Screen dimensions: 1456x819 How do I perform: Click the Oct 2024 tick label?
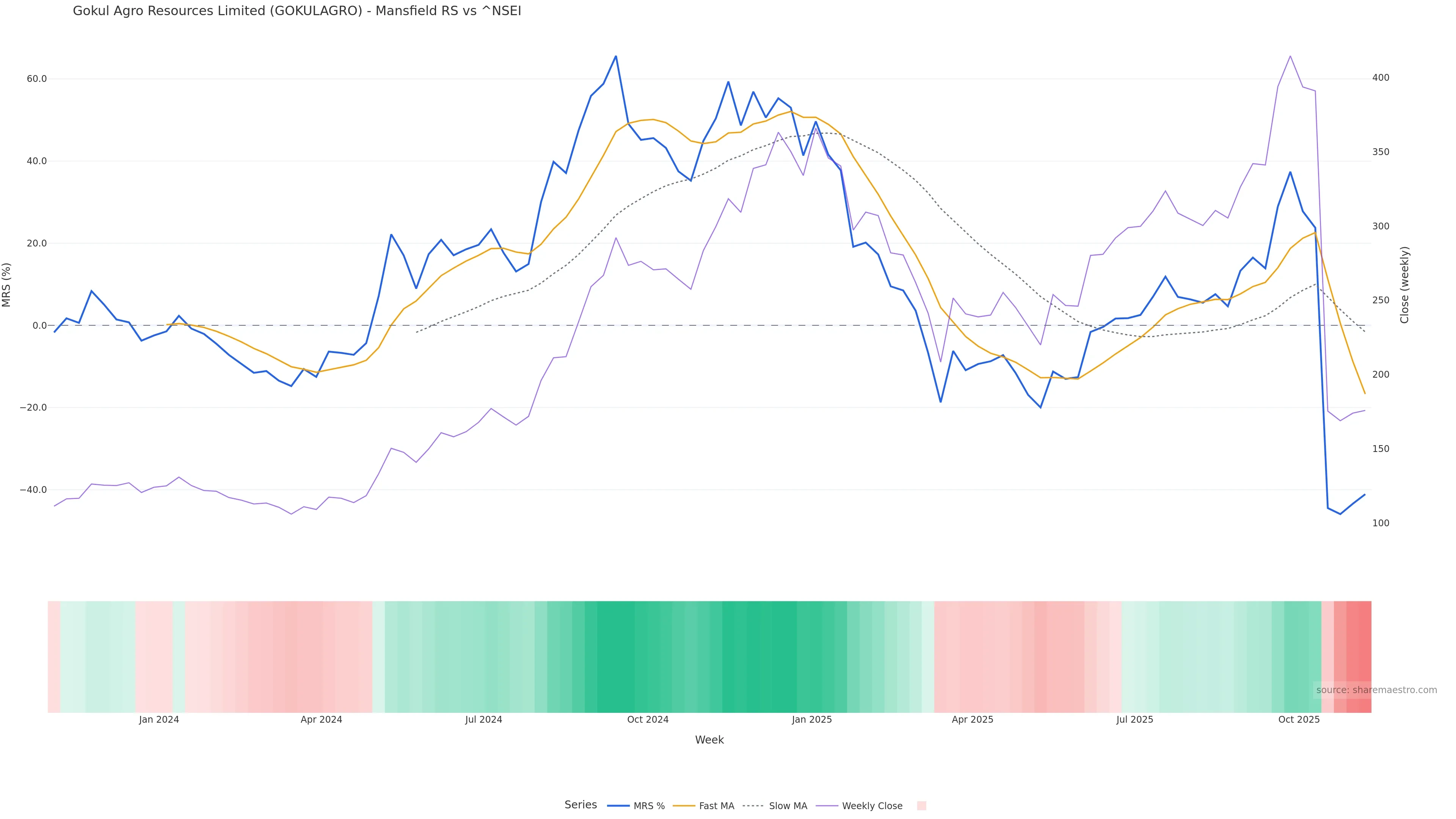click(x=648, y=720)
